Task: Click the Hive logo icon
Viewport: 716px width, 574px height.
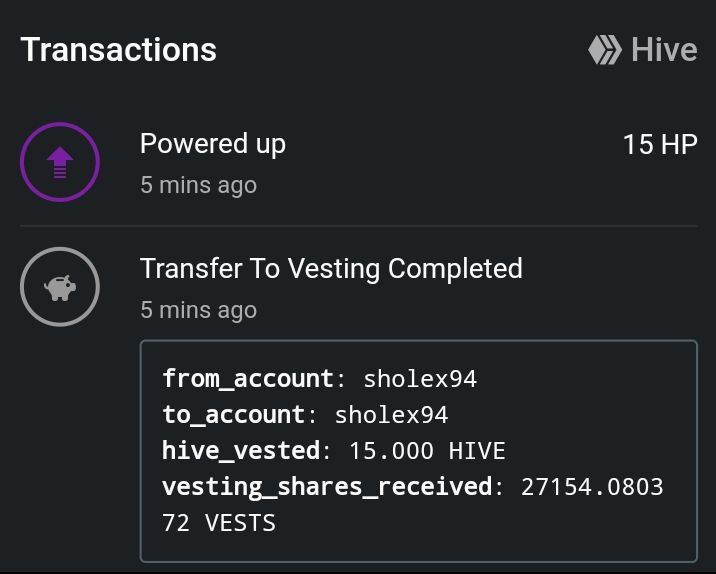Action: (x=605, y=50)
